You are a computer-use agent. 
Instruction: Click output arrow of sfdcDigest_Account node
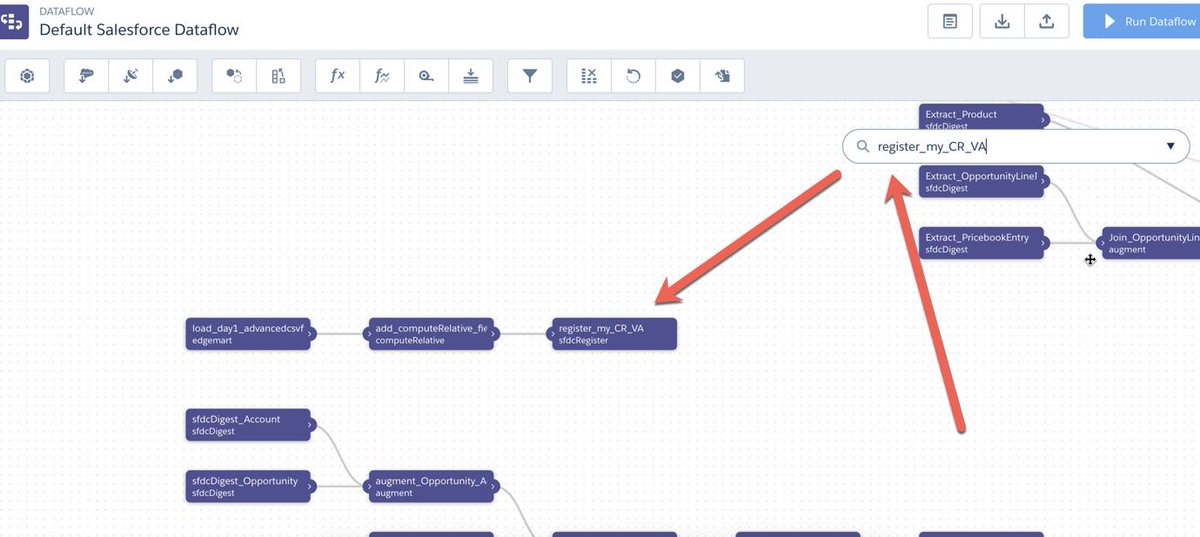click(311, 425)
